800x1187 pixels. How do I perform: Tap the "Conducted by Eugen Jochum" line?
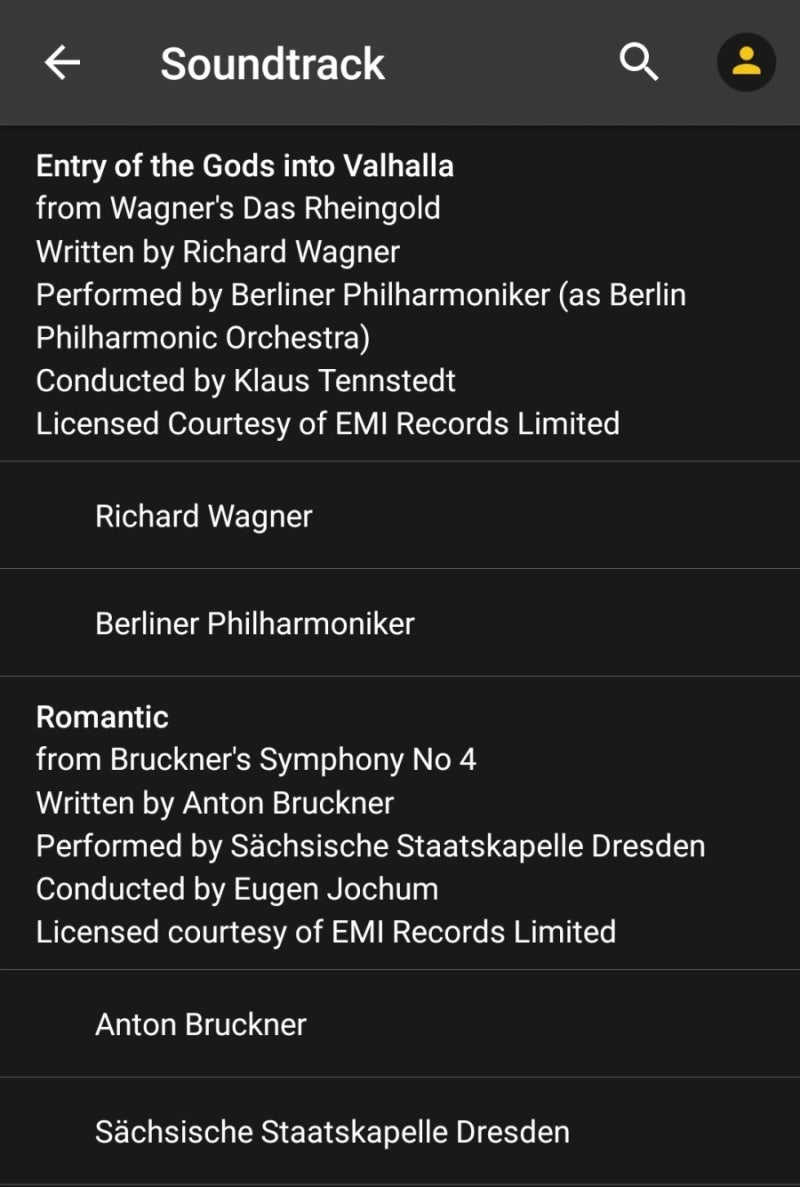[x=237, y=889]
